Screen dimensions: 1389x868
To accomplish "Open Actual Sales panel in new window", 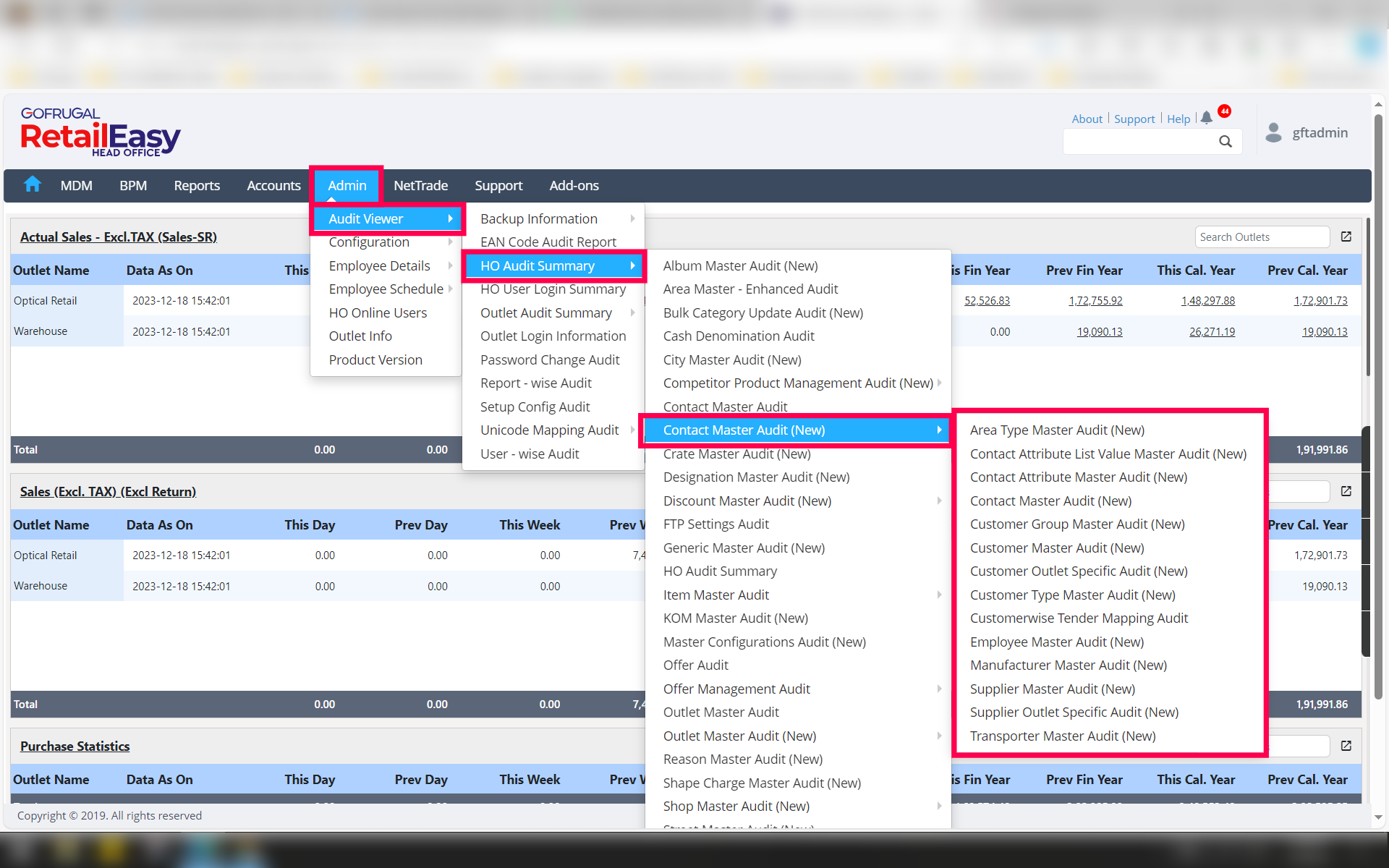I will click(1346, 237).
